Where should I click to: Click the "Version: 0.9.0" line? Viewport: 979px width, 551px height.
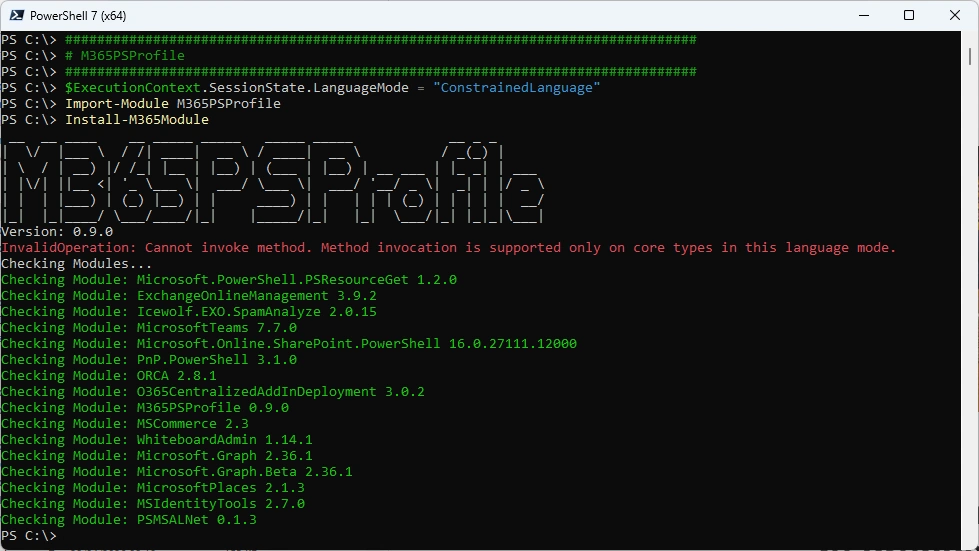pos(57,232)
